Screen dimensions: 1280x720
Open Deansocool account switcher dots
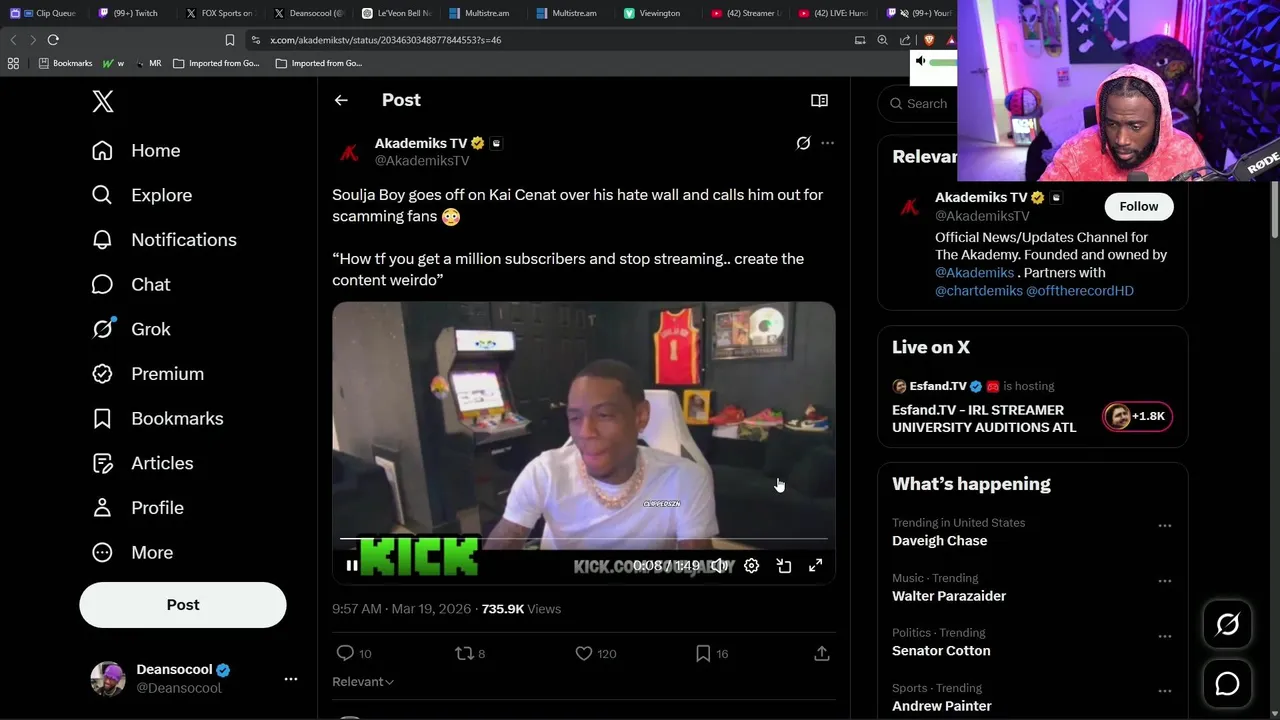click(291, 679)
